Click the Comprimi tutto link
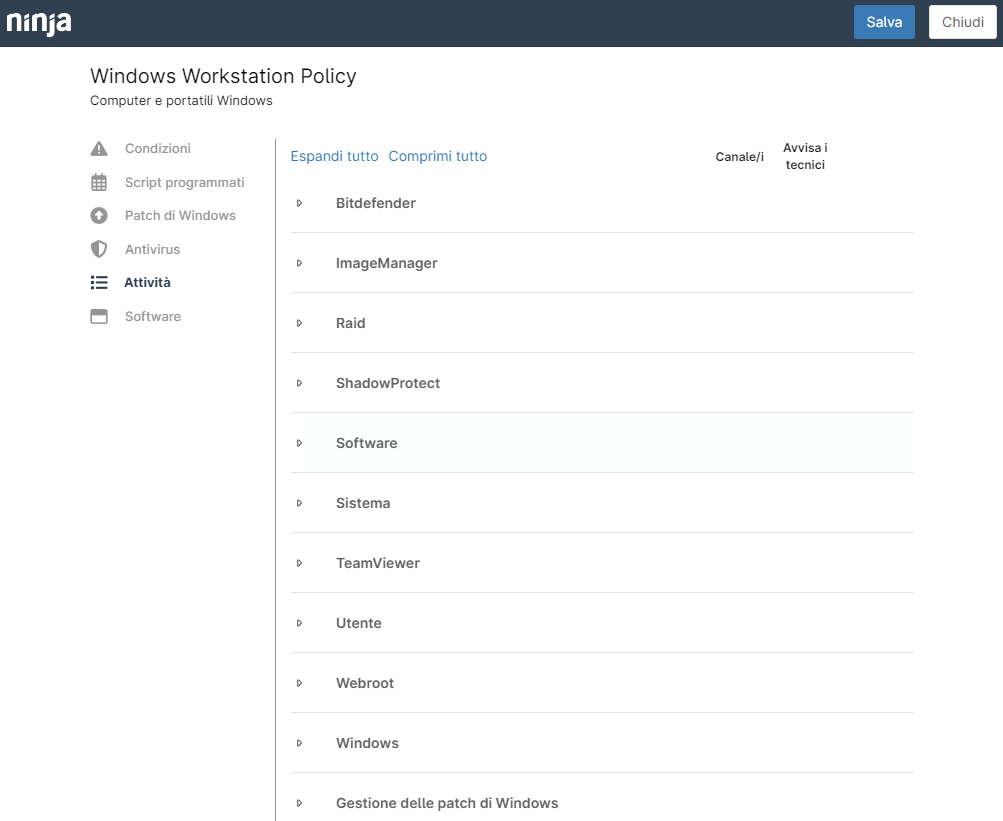The height and width of the screenshot is (821, 1003). coord(437,156)
